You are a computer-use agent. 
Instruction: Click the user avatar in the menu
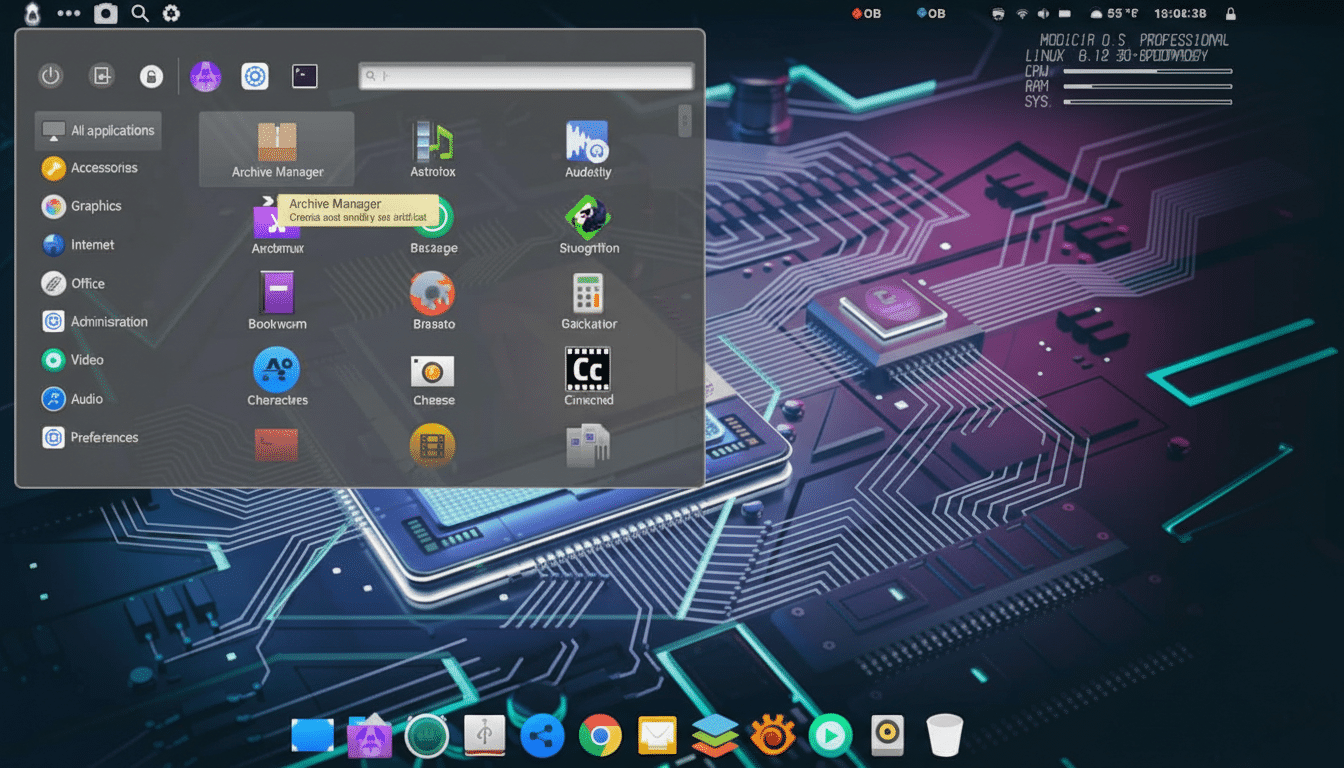(x=206, y=75)
